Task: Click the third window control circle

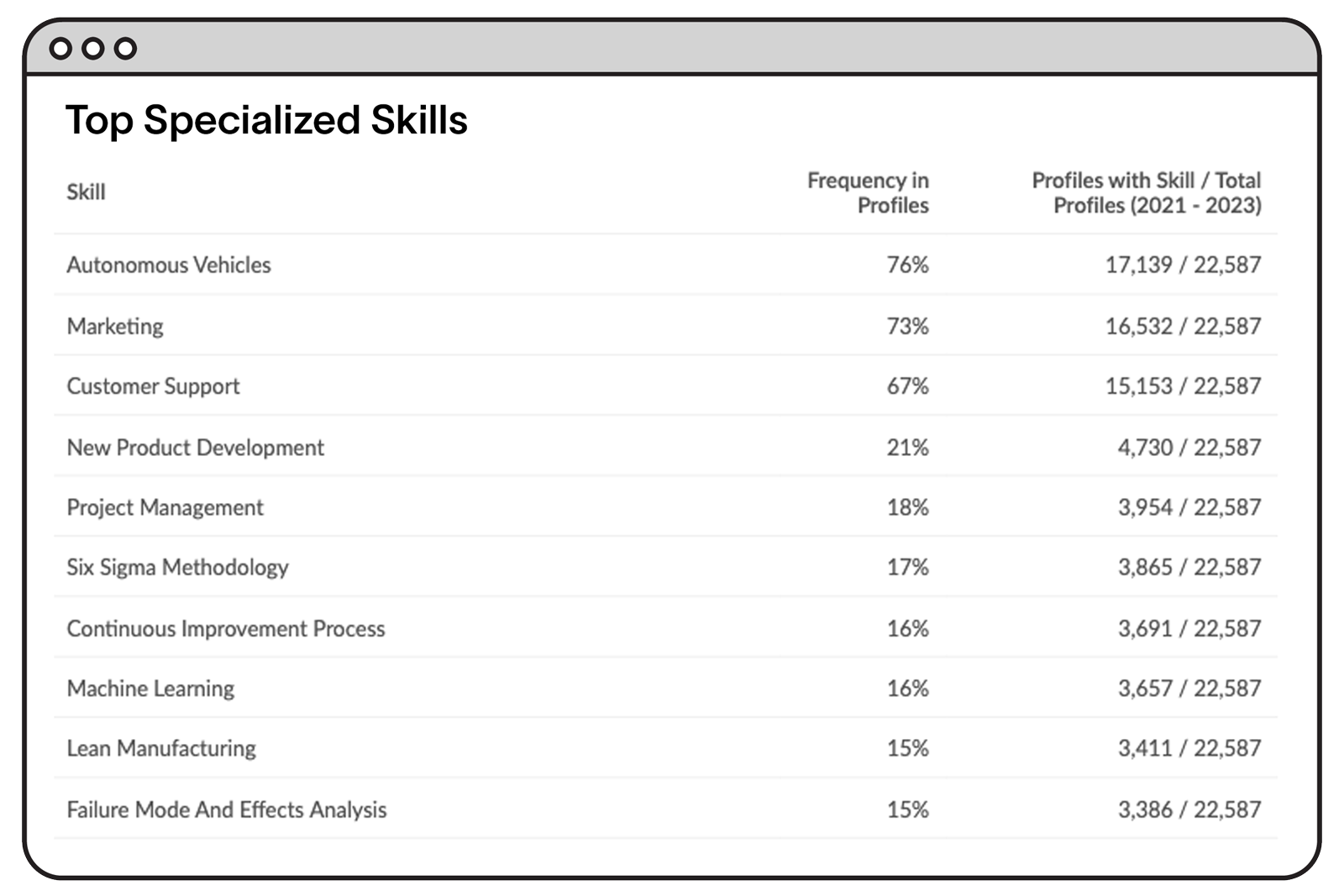Action: click(125, 49)
